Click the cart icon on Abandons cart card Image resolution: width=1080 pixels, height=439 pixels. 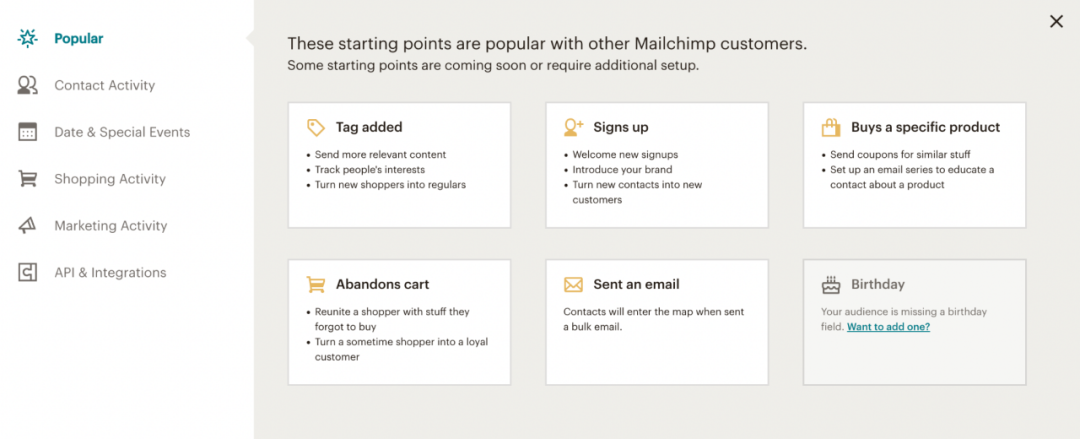click(316, 284)
